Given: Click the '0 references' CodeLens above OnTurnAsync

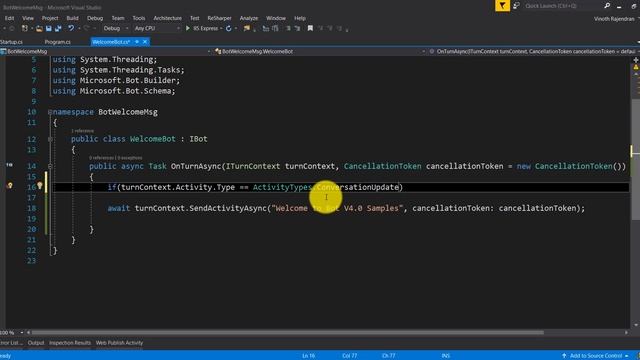Looking at the screenshot, I should (102, 158).
